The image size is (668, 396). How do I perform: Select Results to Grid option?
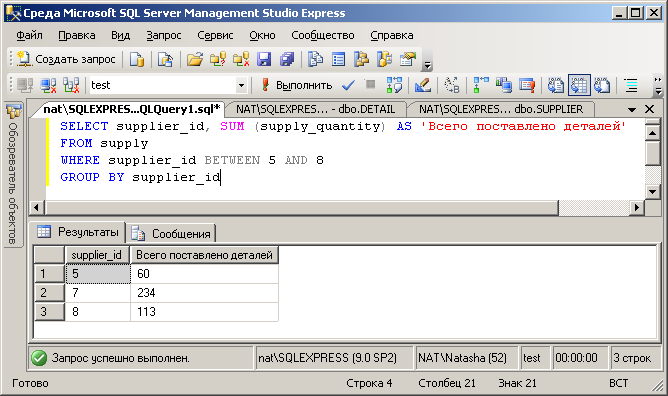579,85
